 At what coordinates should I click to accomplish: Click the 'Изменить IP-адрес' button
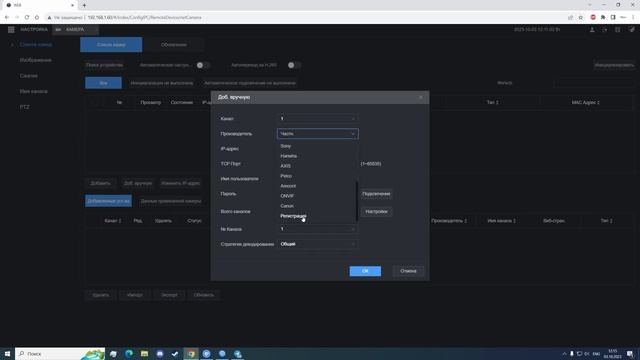tap(180, 183)
